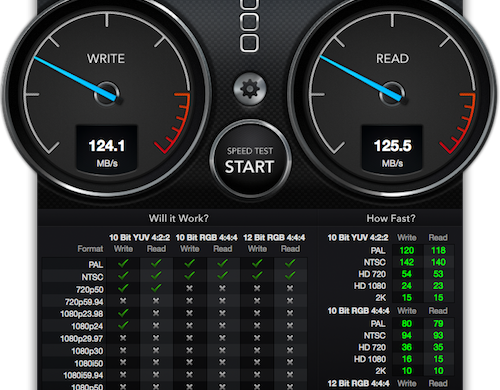This screenshot has width=500, height=390.
Task: Click '10 Bit RGB 4:4:4' section header in How Fast
Action: 358,311
